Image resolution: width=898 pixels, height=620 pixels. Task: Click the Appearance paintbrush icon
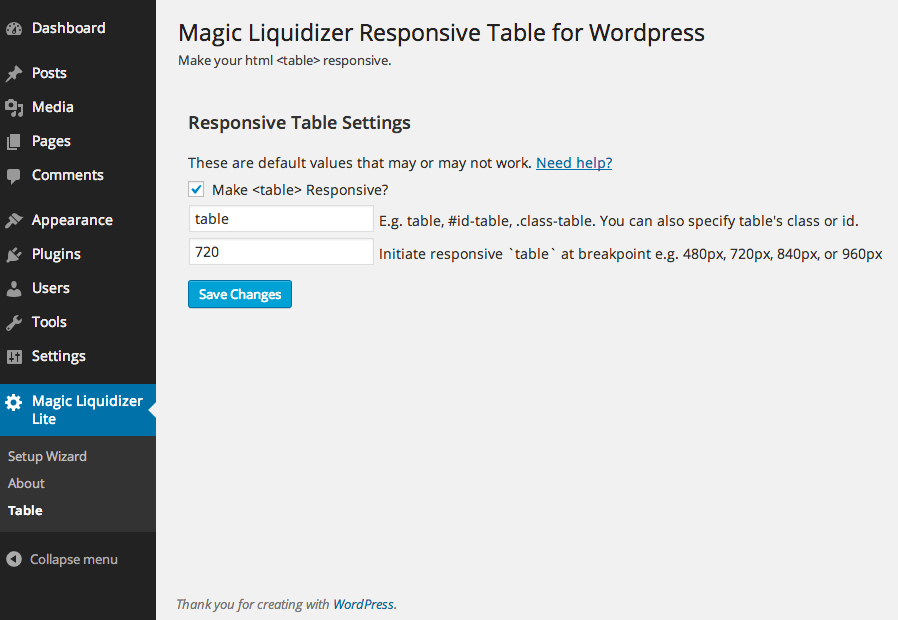14,220
